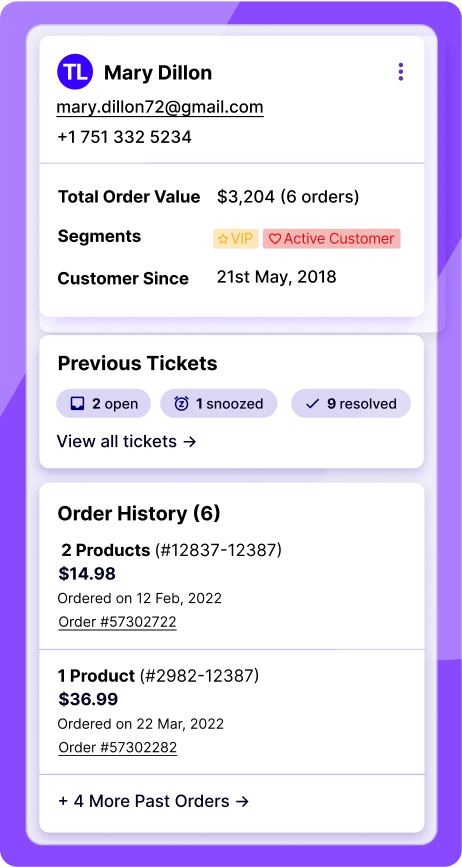Screen dimensions: 462x867
Task: Click the phone number +1 751 332 5234
Action: pyautogui.click(x=124, y=137)
